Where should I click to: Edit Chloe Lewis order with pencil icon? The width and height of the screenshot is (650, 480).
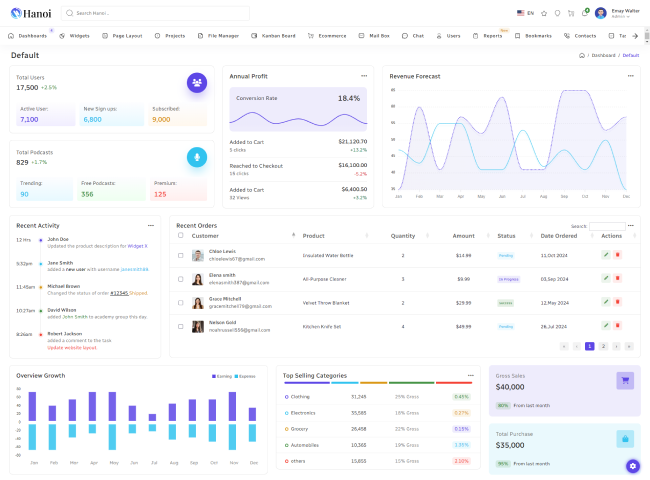pos(606,255)
